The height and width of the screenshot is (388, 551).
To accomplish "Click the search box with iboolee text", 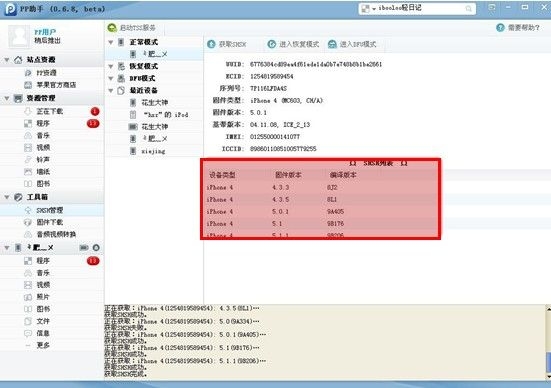I will (x=417, y=8).
